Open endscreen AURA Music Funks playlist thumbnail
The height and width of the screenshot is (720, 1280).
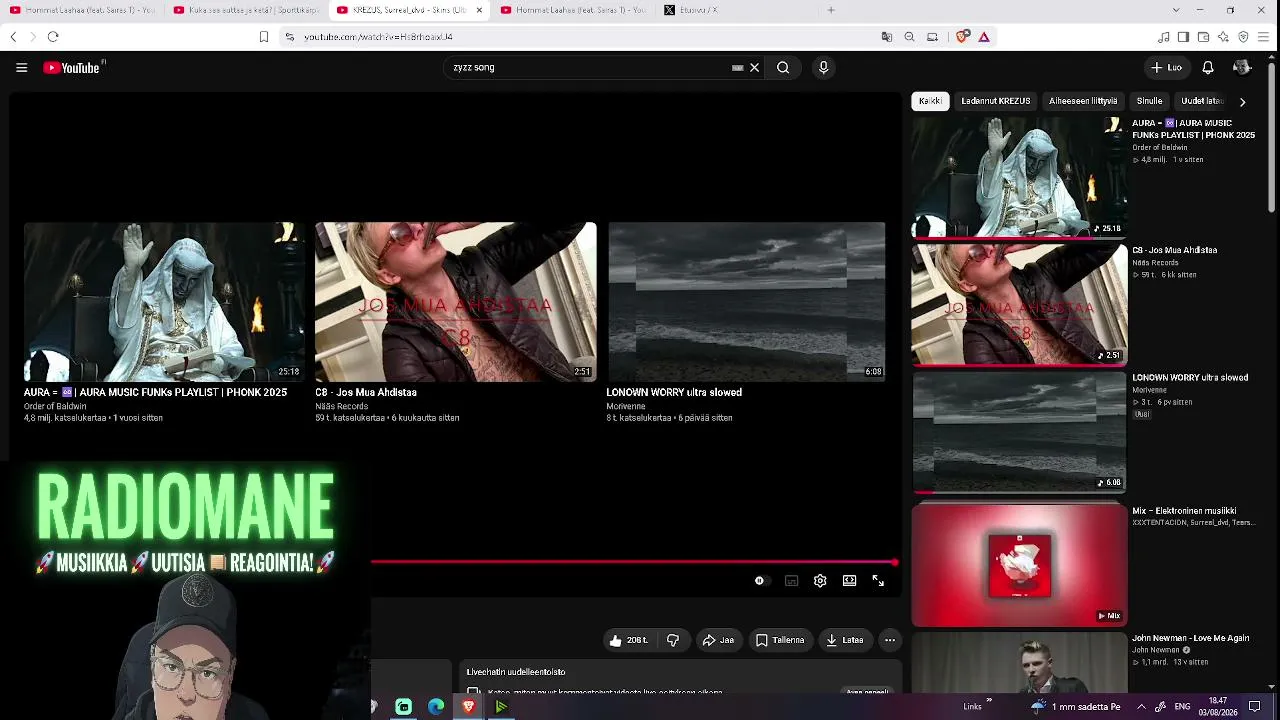[163, 302]
